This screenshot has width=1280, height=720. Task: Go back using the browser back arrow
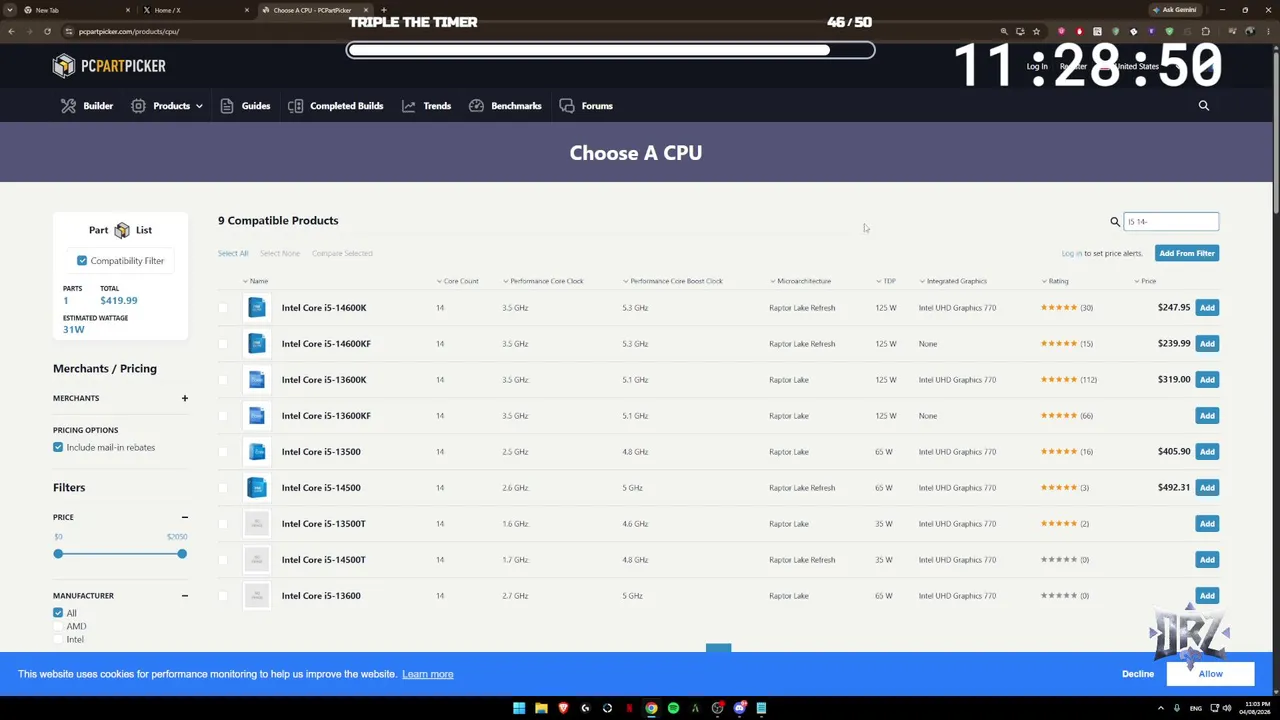[x=11, y=31]
